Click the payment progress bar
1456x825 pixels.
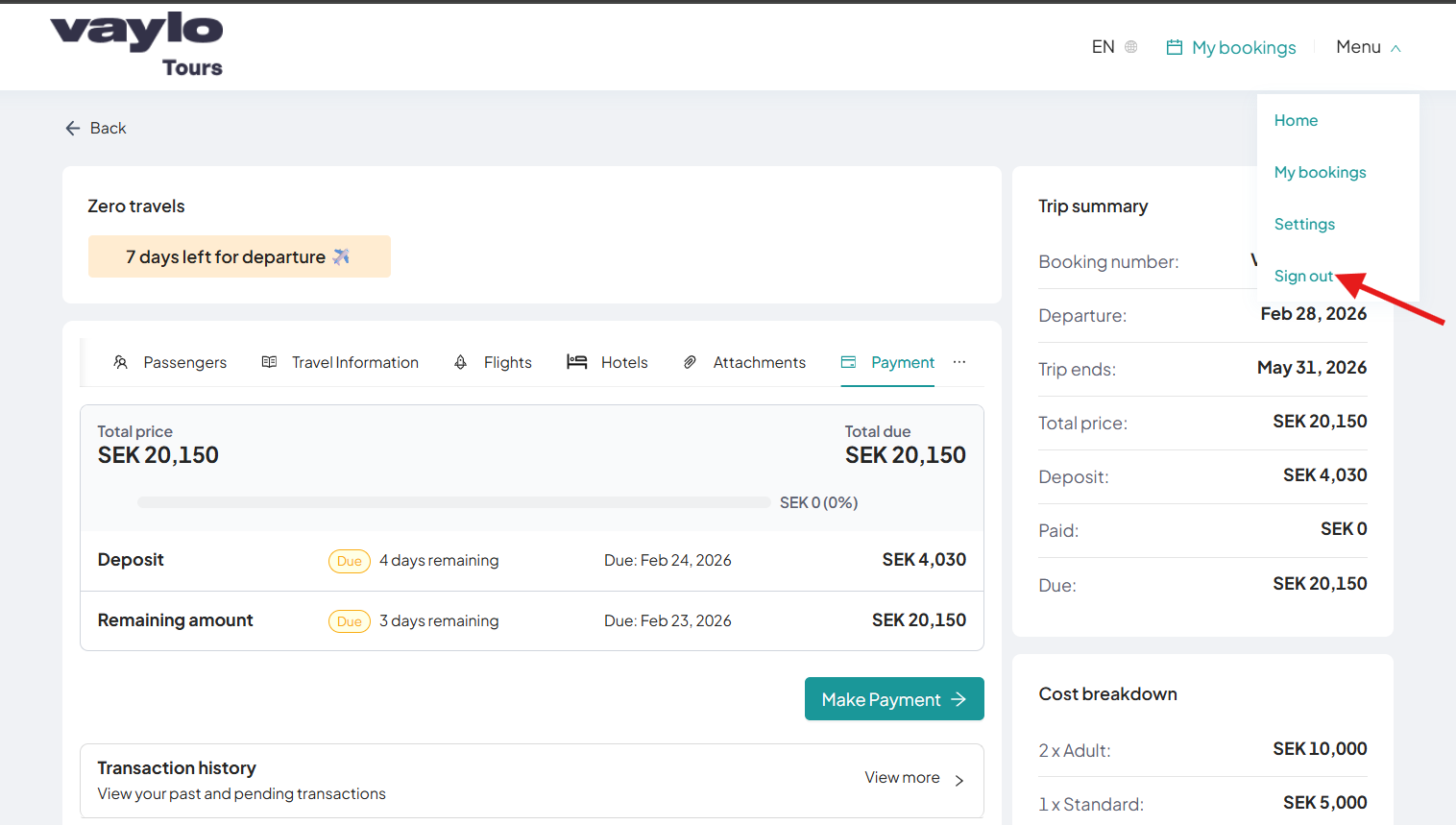(453, 502)
